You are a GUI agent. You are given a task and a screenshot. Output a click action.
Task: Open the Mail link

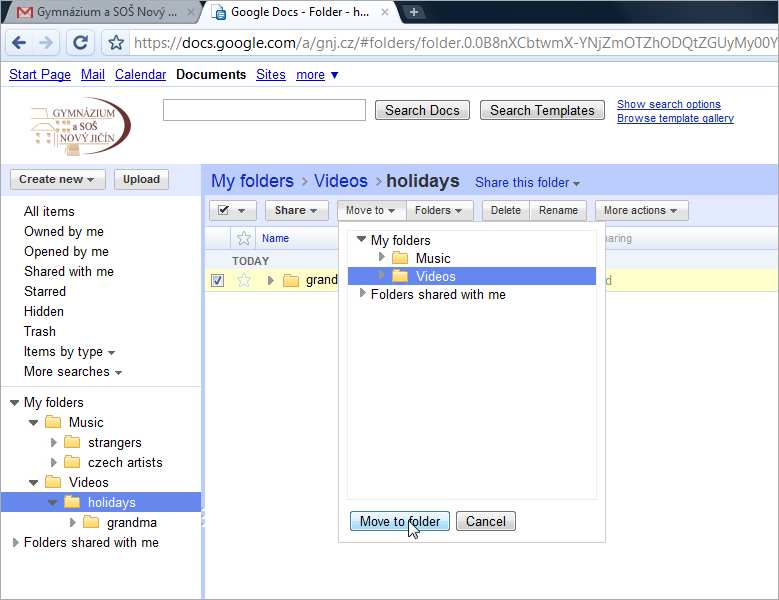click(x=92, y=75)
